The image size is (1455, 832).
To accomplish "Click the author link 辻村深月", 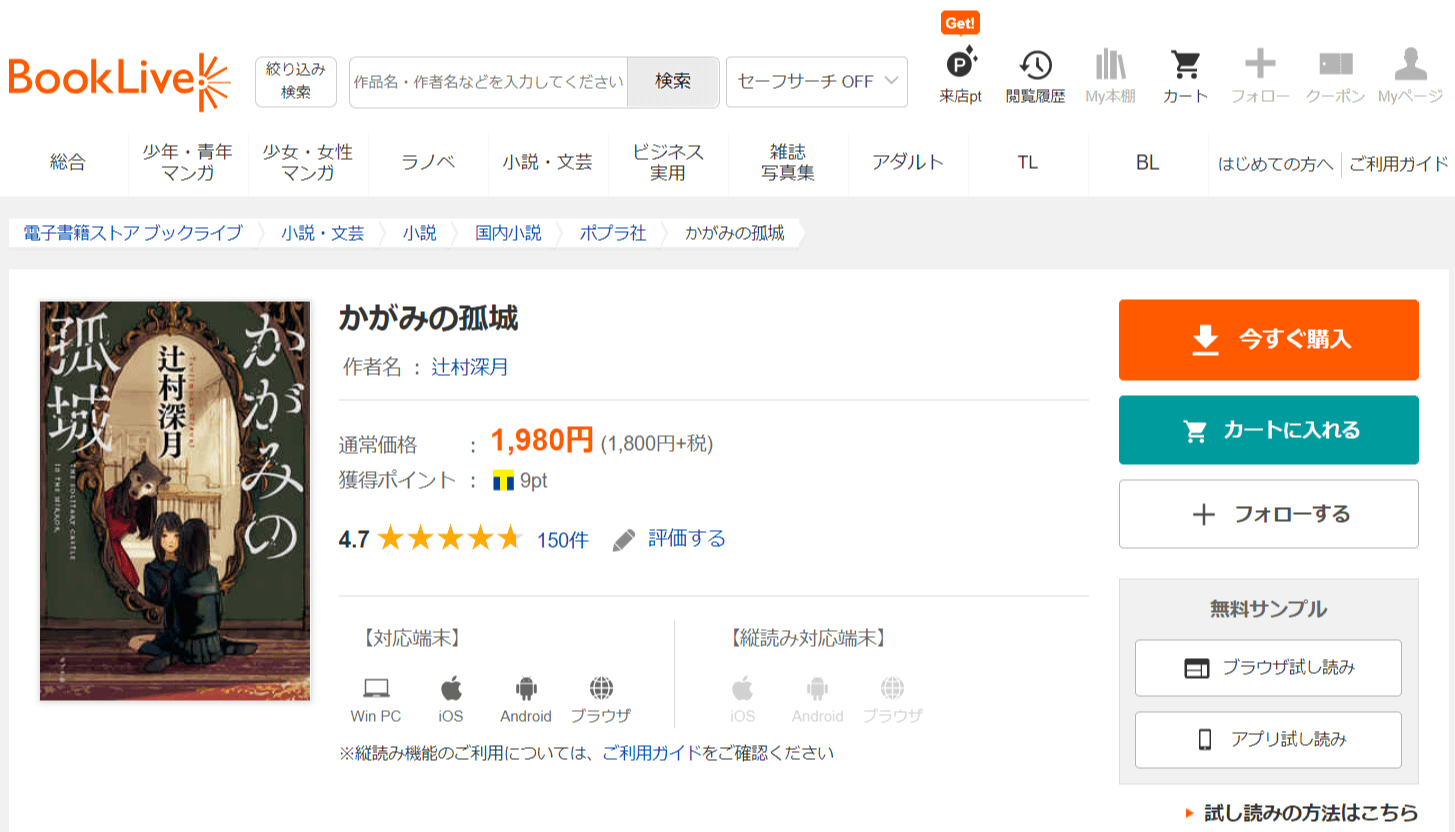I will click(470, 367).
